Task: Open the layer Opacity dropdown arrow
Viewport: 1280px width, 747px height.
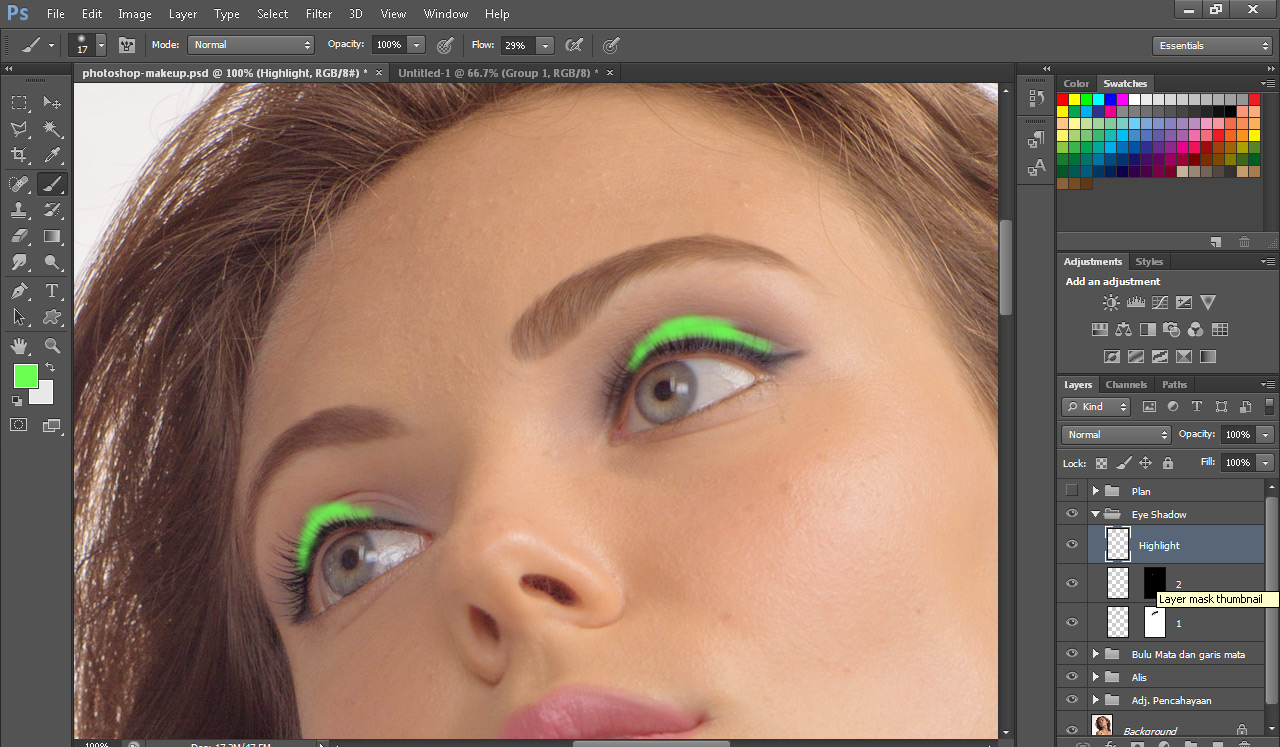Action: pos(1266,435)
